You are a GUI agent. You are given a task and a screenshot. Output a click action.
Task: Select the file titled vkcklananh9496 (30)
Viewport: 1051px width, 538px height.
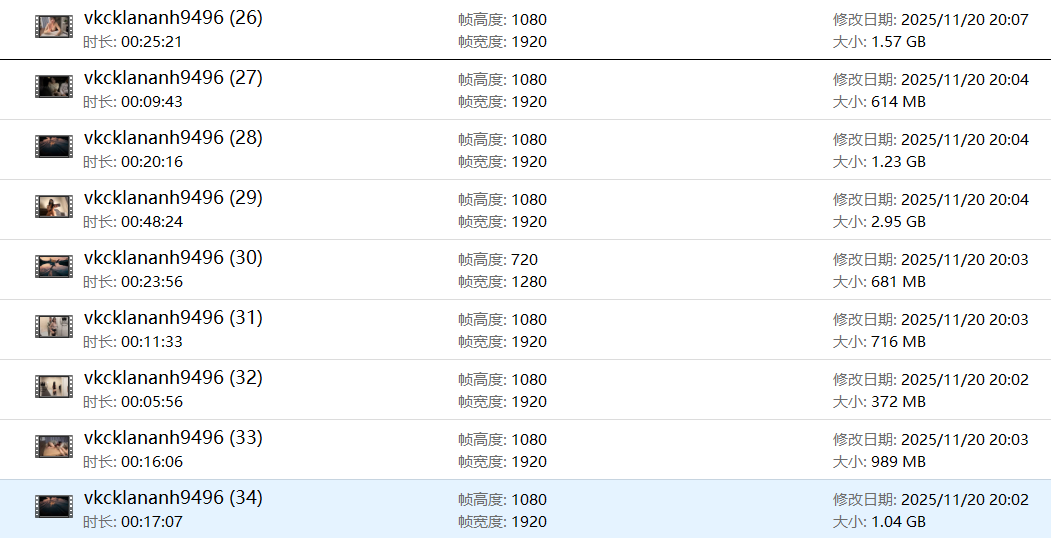click(x=173, y=258)
